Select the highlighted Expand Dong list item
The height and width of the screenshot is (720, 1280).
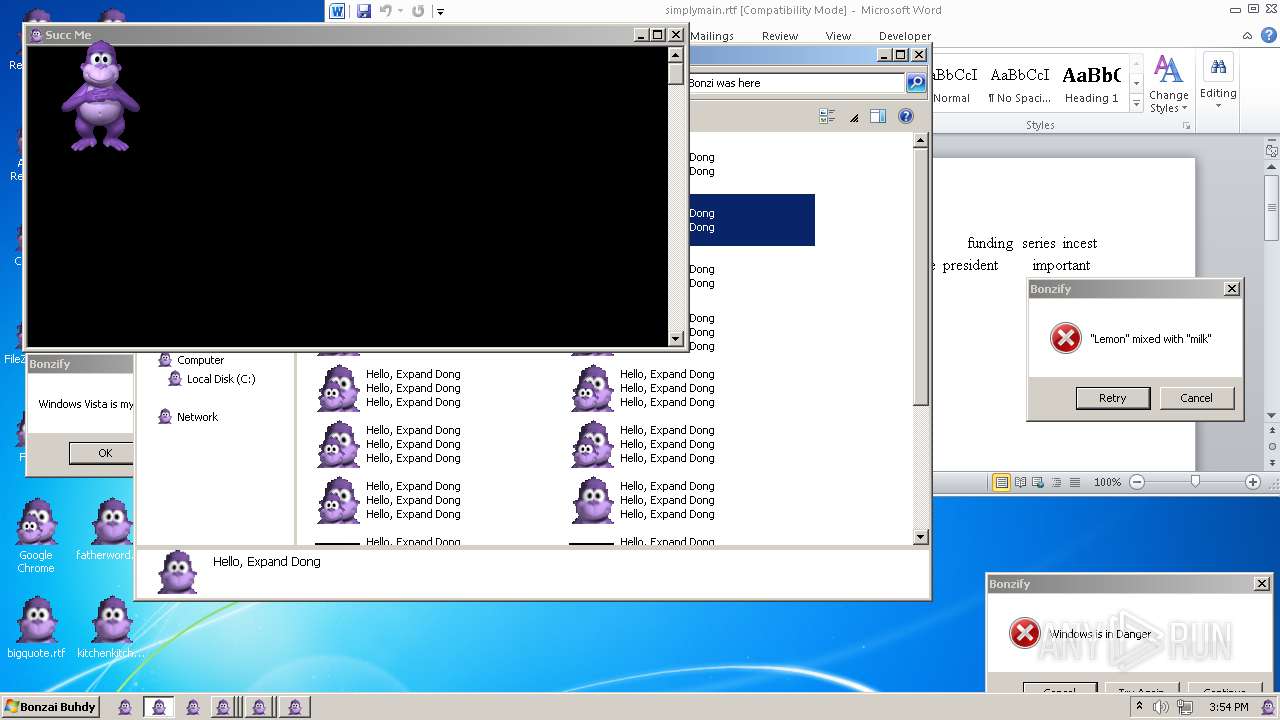click(x=752, y=220)
